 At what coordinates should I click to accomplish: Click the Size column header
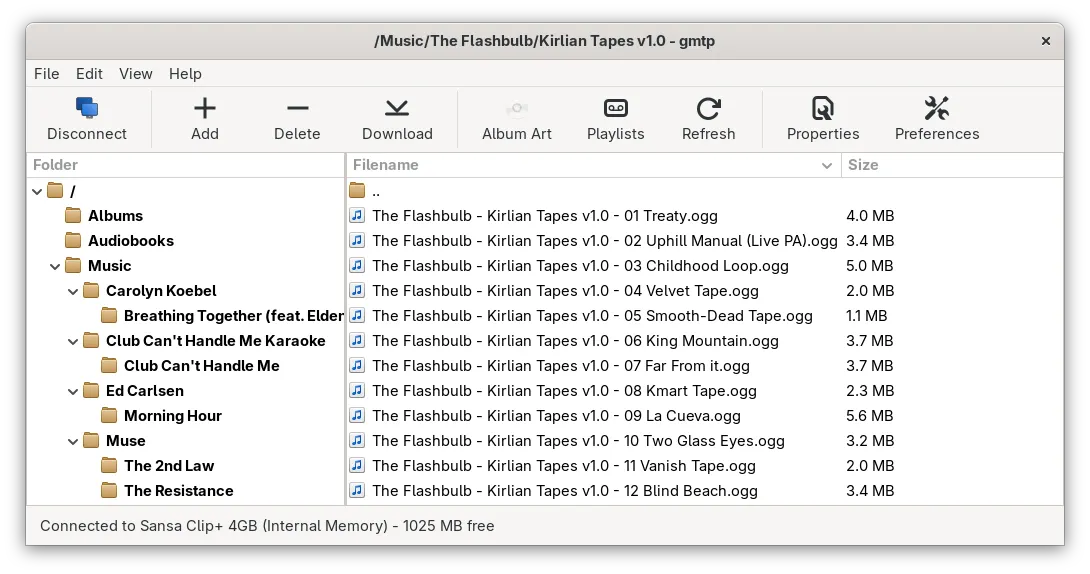pyautogui.click(x=952, y=165)
